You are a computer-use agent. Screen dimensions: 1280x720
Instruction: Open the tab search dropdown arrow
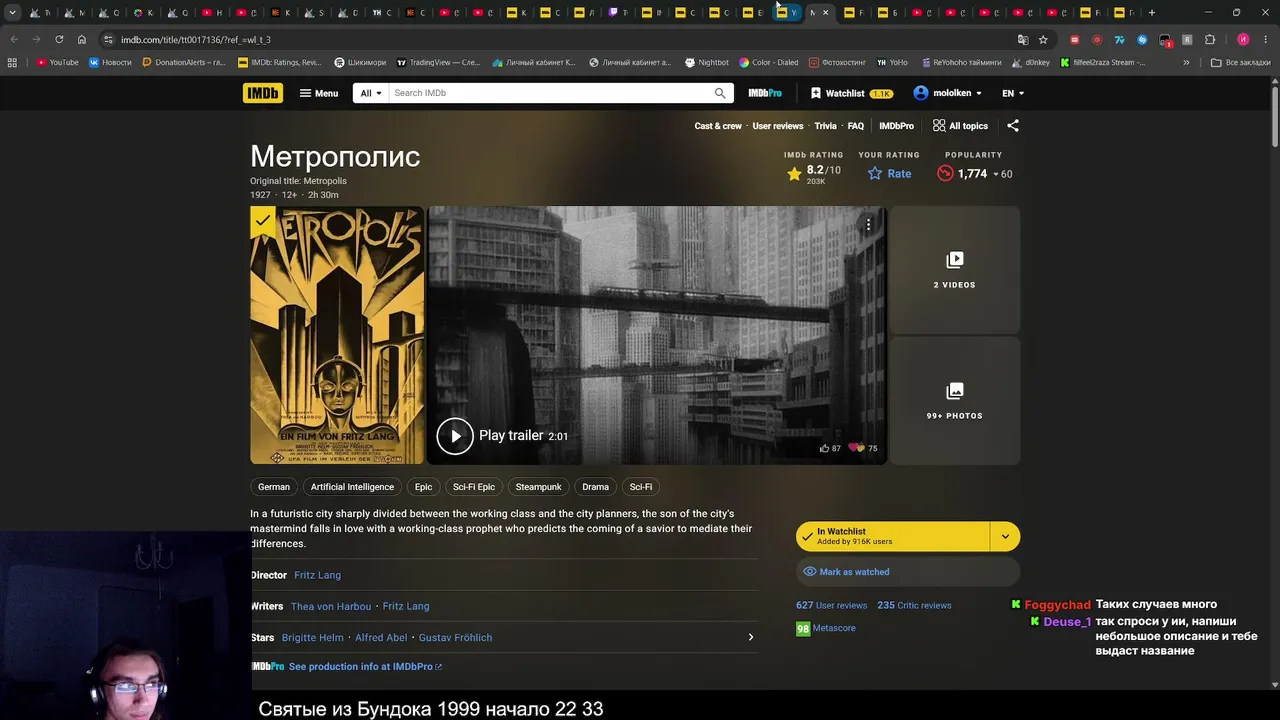[x=12, y=13]
